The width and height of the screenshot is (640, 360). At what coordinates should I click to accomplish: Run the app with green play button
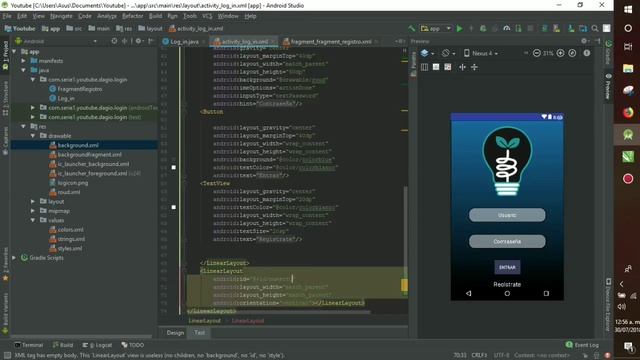pos(460,29)
